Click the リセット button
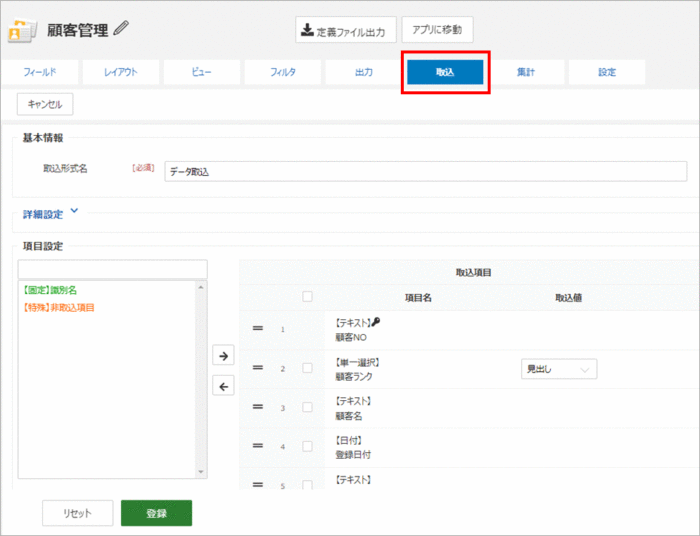Viewport: 700px width, 536px height. click(78, 513)
